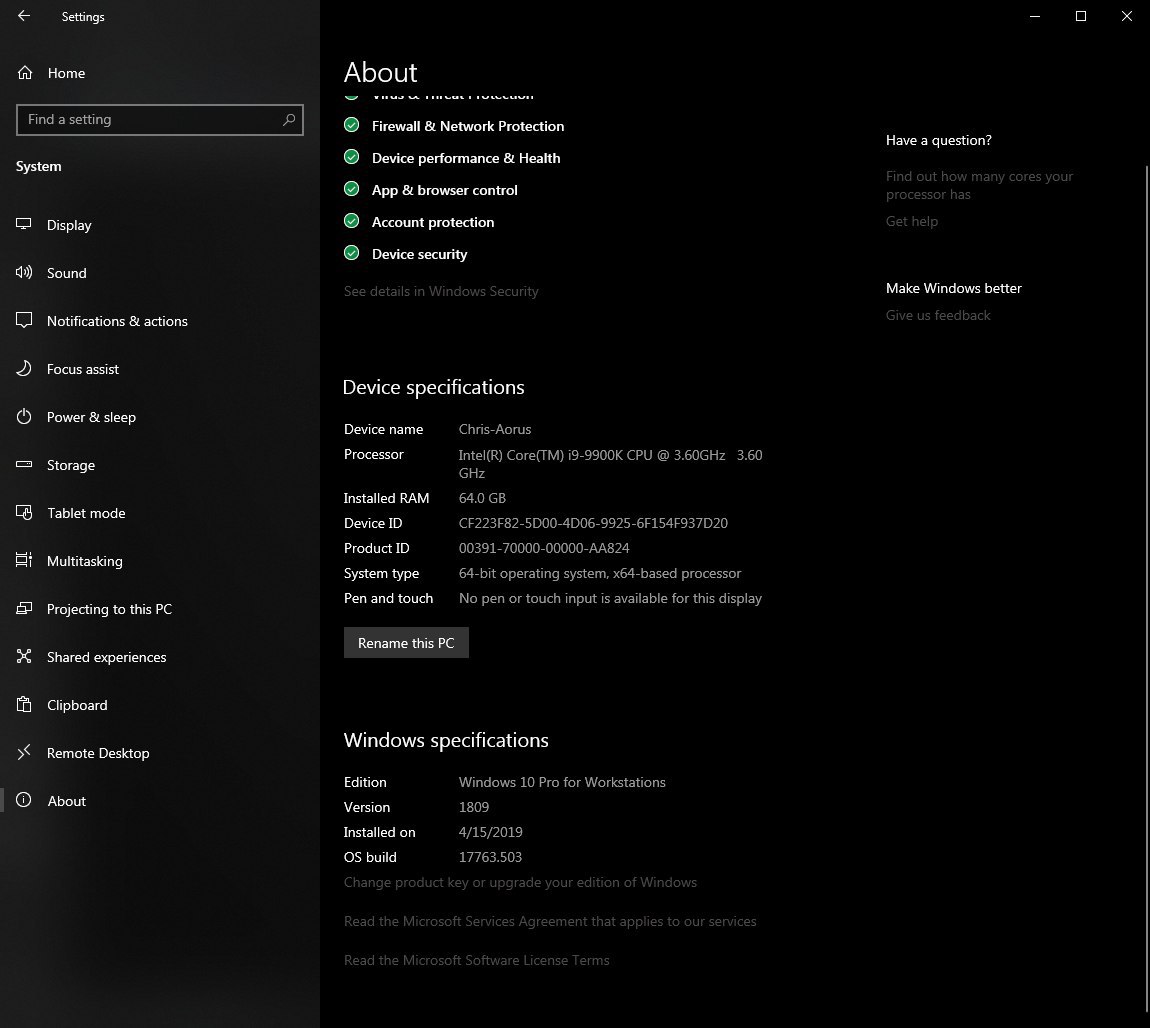Click Give us feedback link
The image size is (1150, 1028).
[938, 315]
